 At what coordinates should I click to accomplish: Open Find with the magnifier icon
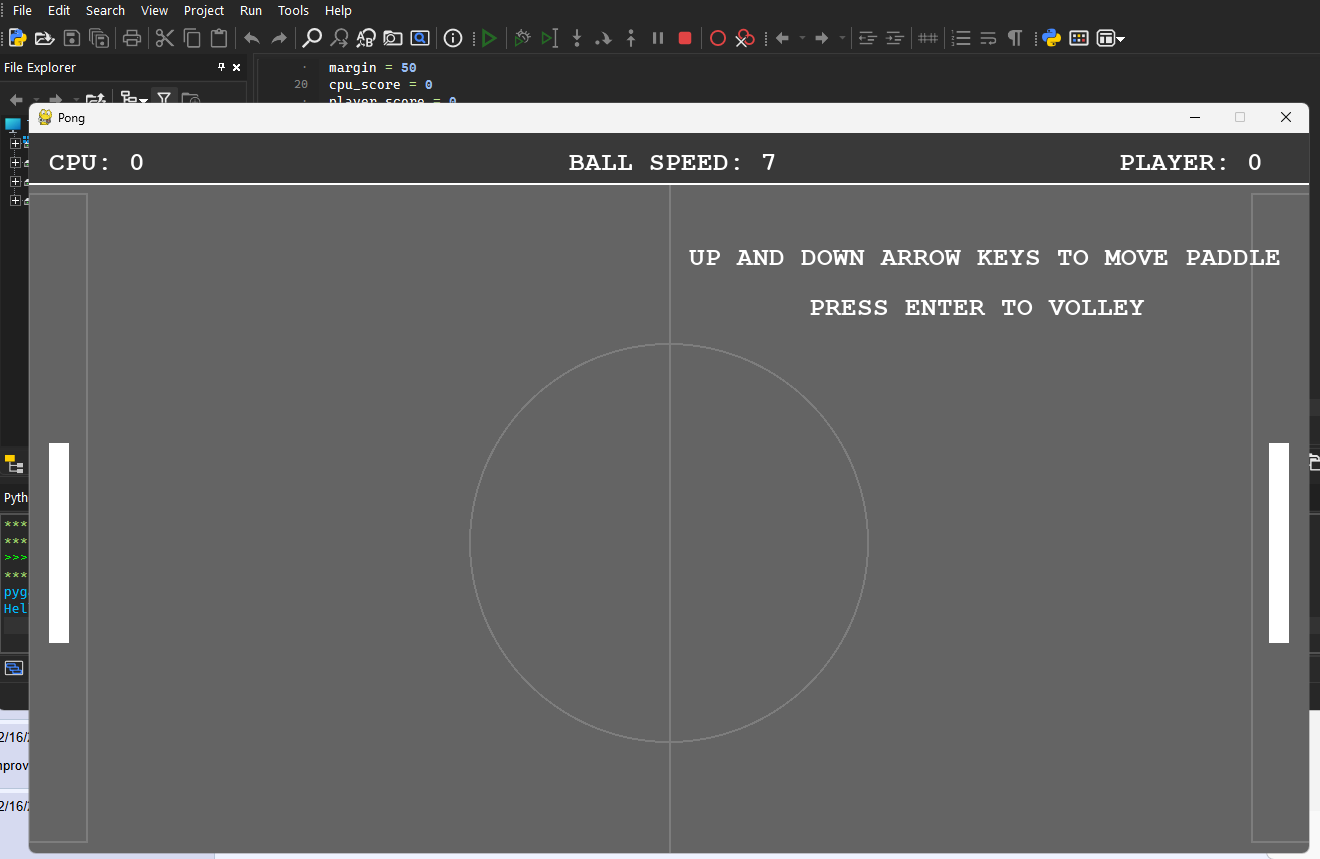point(312,38)
